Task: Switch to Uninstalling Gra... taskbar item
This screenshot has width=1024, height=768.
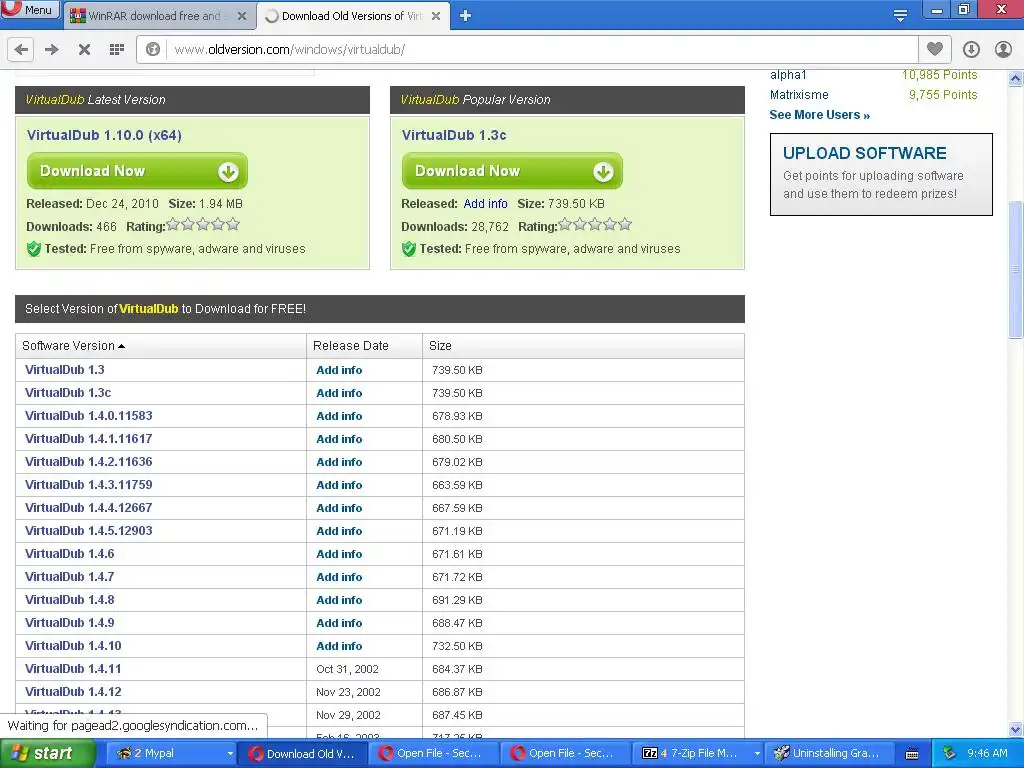Action: pyautogui.click(x=829, y=754)
